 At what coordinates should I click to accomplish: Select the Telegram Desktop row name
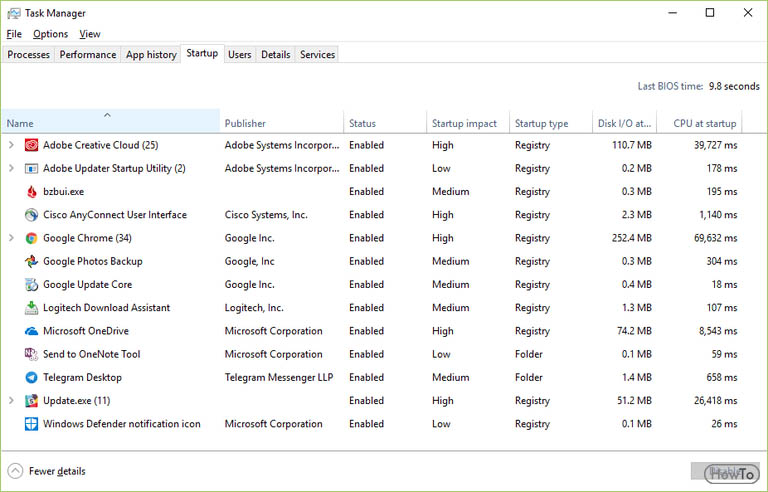click(82, 377)
